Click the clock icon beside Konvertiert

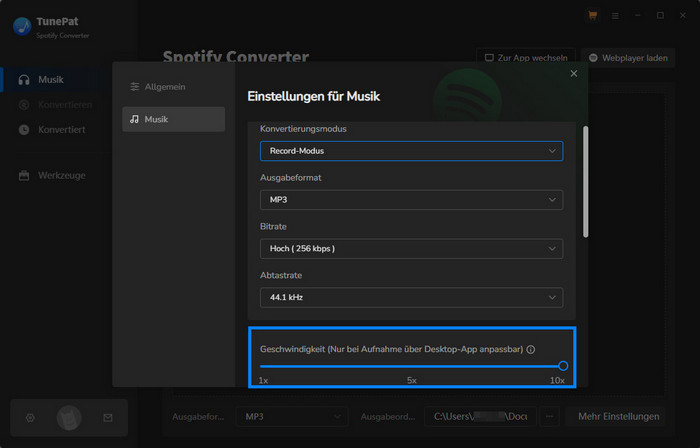[x=24, y=130]
